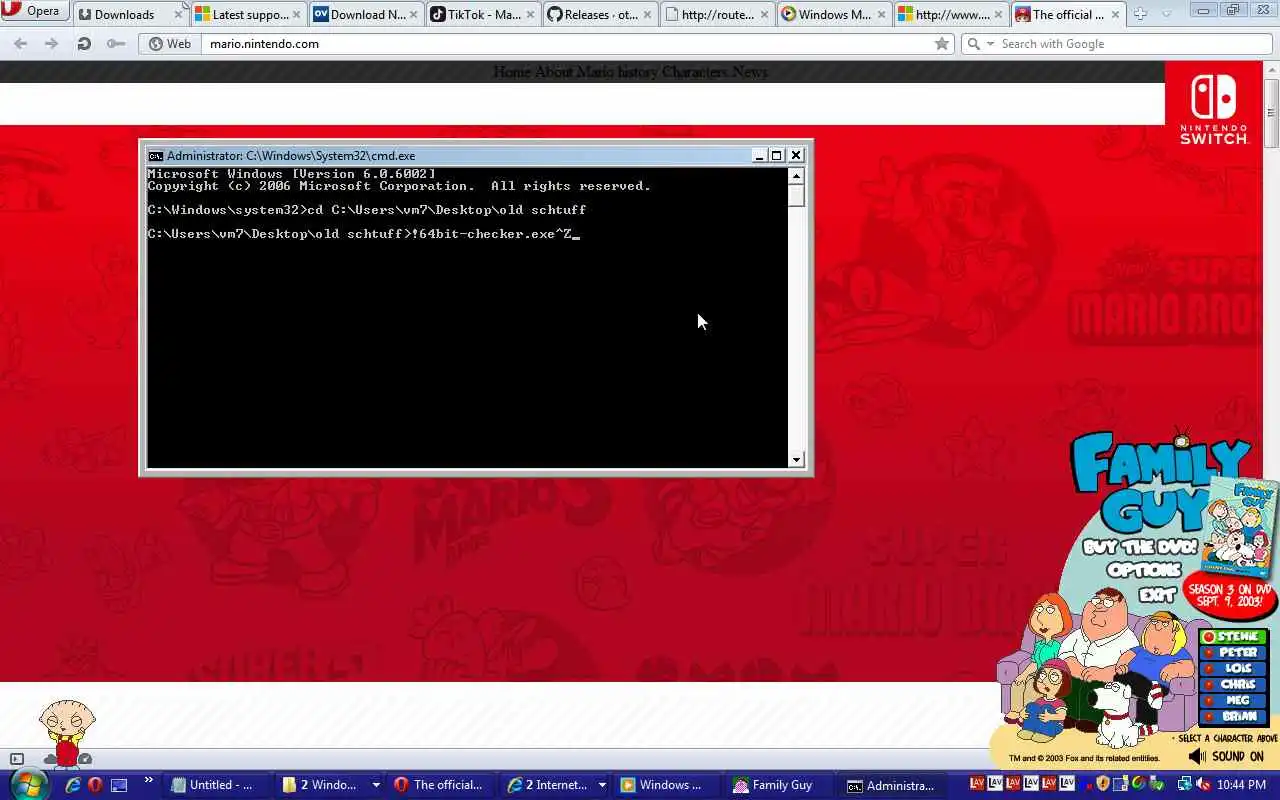Open the history link
1280x800 pixels.
click(x=637, y=72)
